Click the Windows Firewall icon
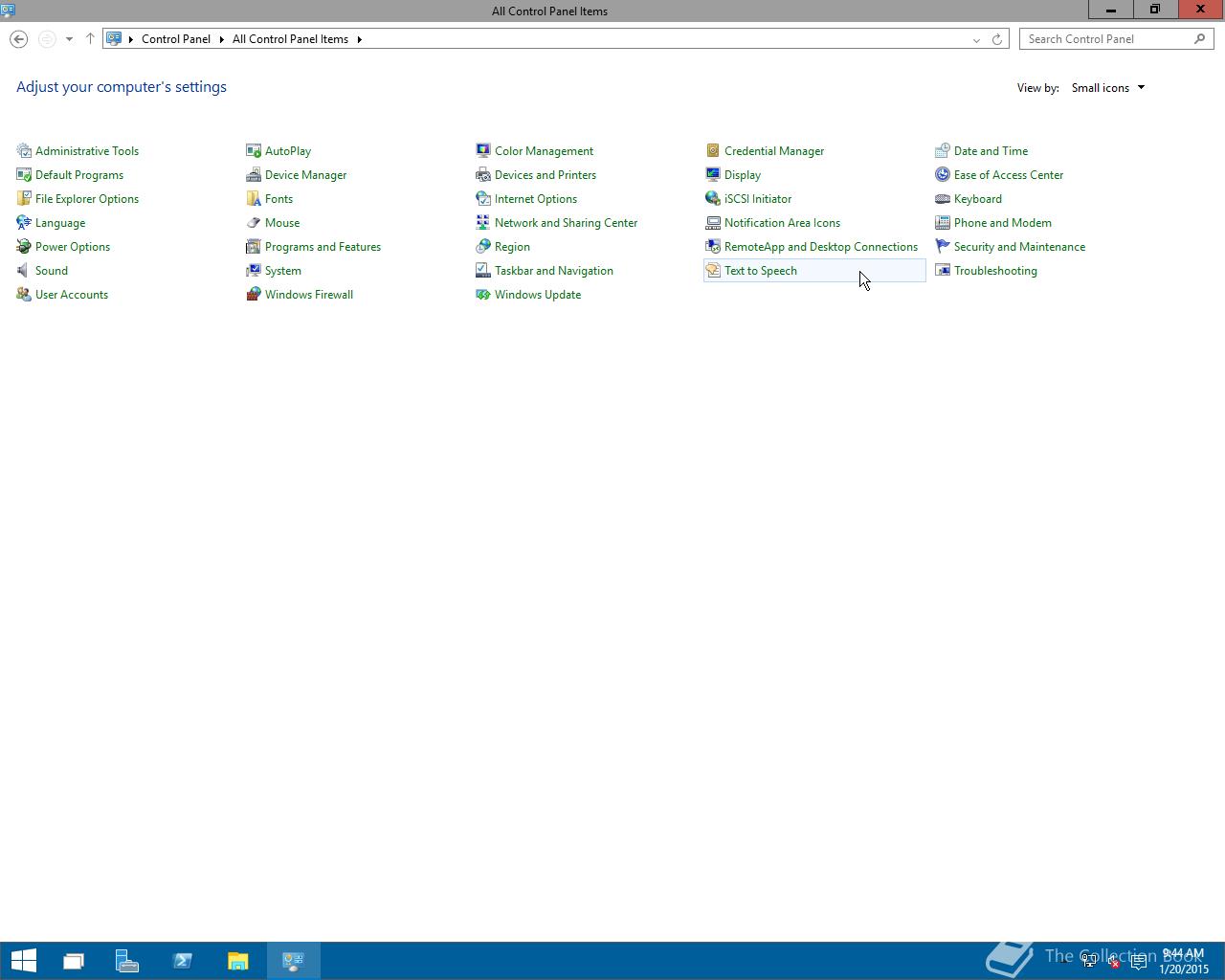 pos(254,294)
